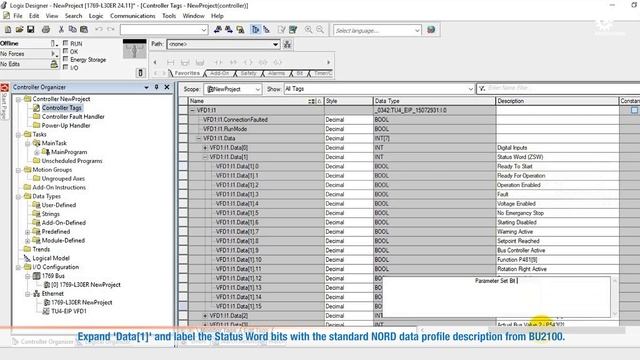Select Controller Tags in organizer tree
The height and width of the screenshot is (360, 640).
(x=62, y=108)
